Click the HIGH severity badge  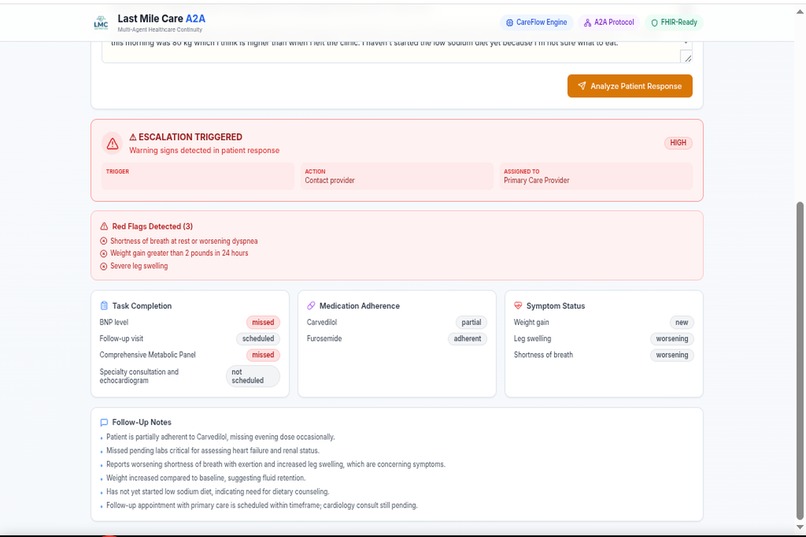click(x=677, y=143)
